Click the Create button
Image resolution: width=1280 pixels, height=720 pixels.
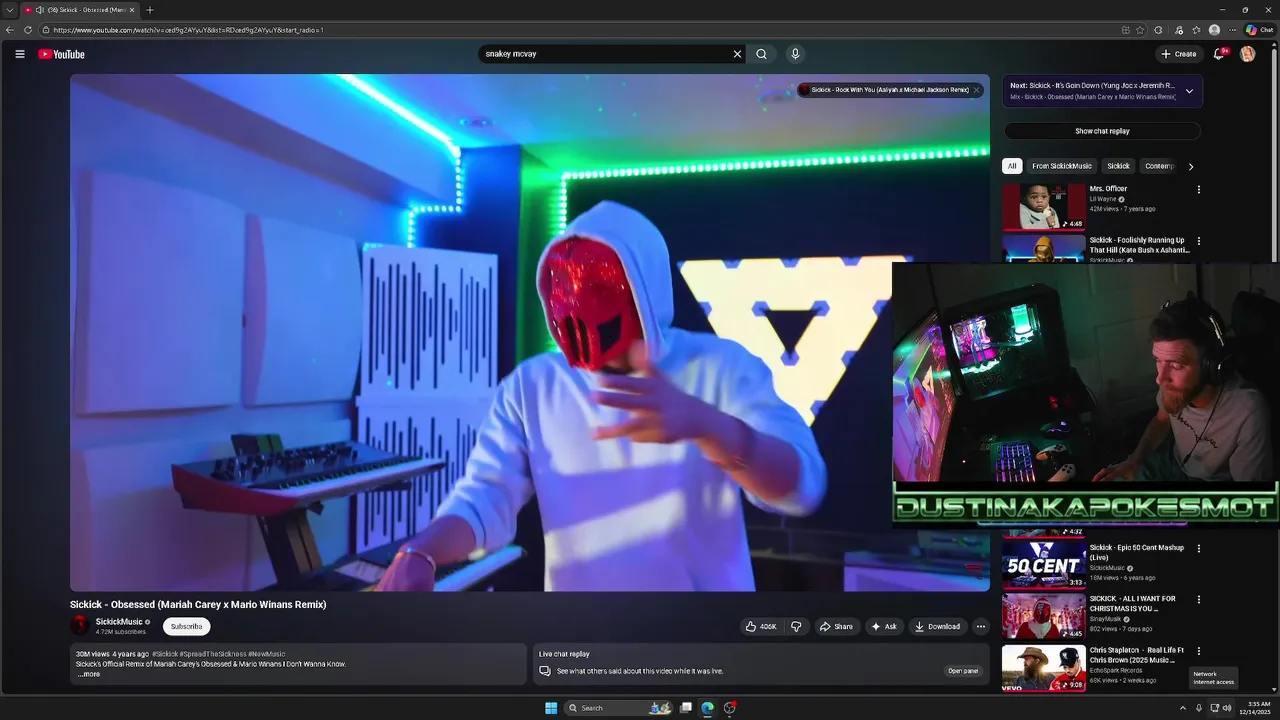[x=1179, y=54]
